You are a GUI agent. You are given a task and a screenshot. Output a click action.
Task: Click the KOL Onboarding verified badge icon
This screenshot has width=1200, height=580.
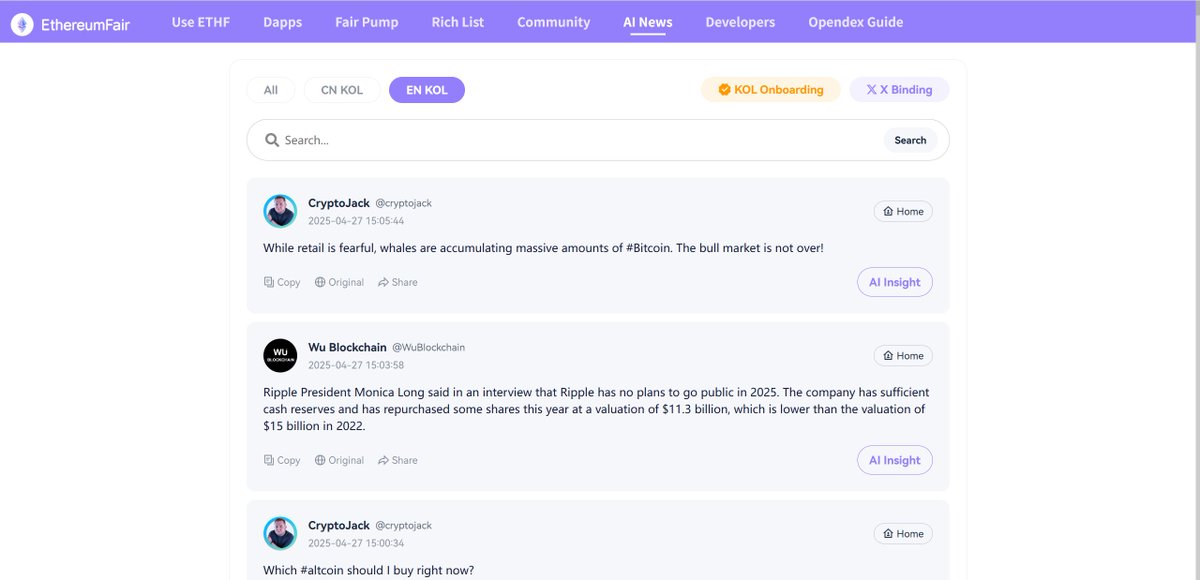click(725, 89)
